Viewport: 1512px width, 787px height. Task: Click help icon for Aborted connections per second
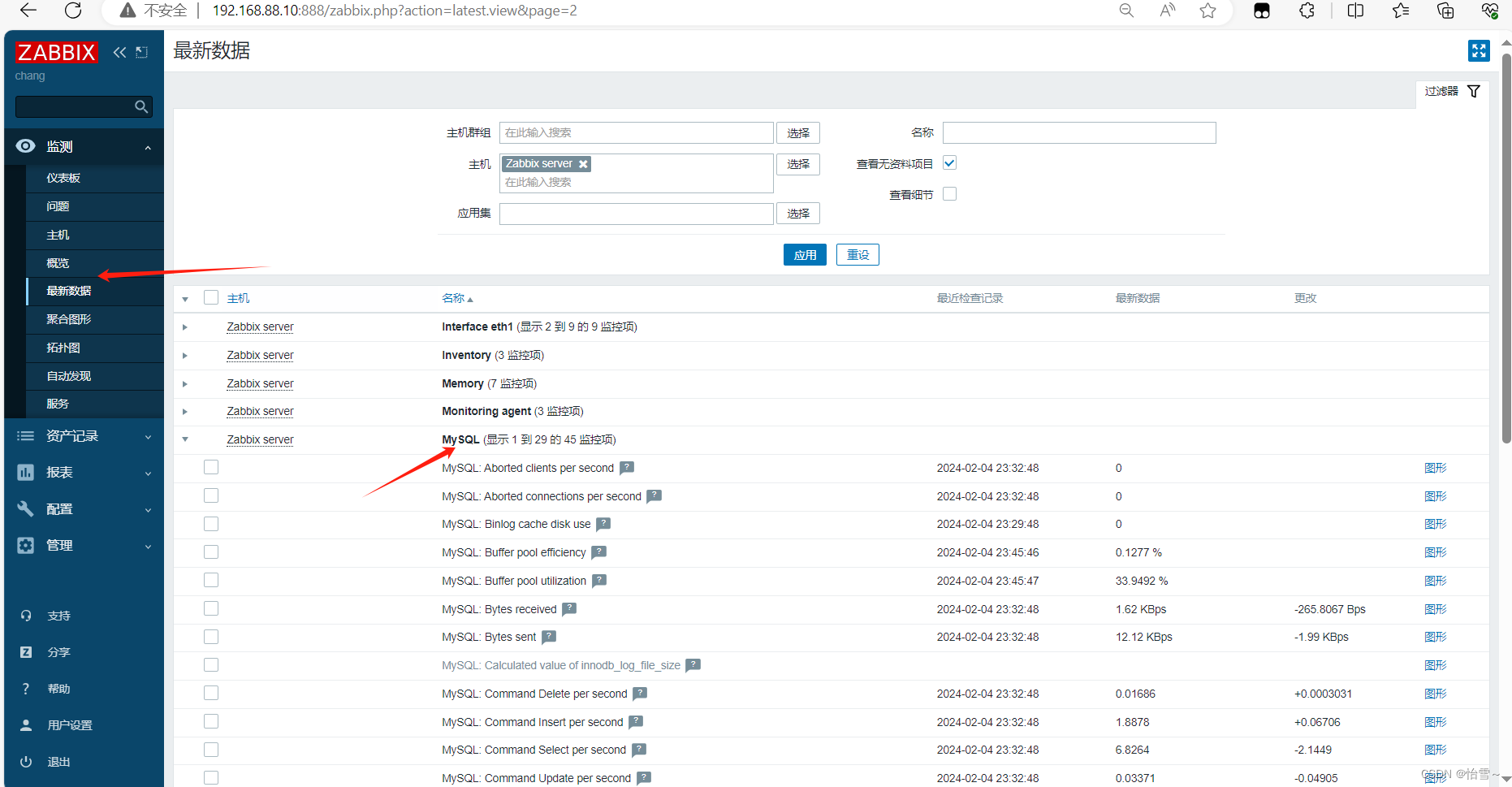pos(654,496)
